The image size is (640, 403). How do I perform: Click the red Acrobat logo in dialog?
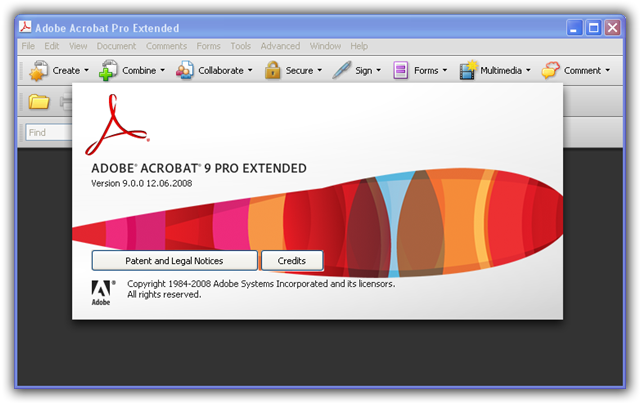[117, 125]
